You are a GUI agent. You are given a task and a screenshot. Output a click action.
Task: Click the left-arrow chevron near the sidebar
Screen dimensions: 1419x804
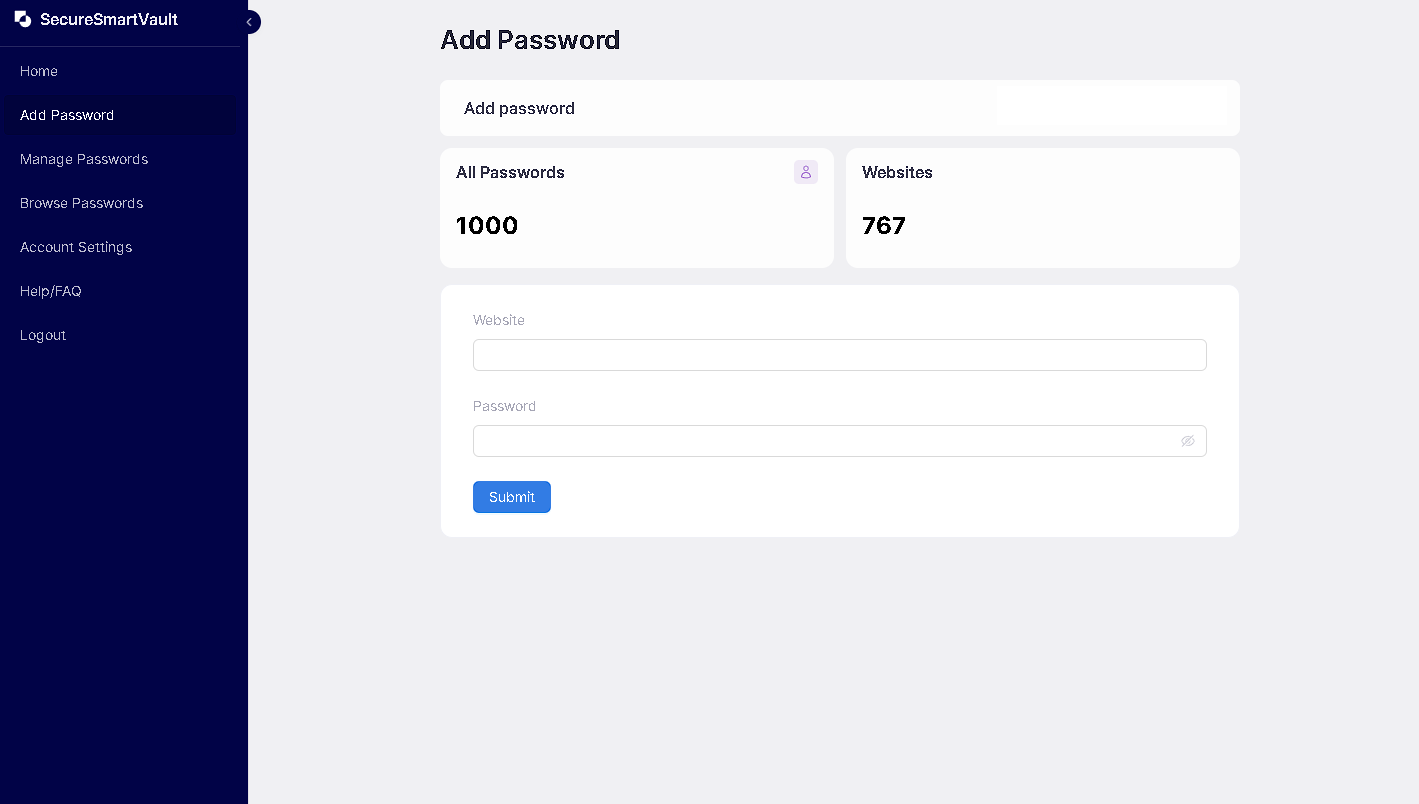(249, 21)
